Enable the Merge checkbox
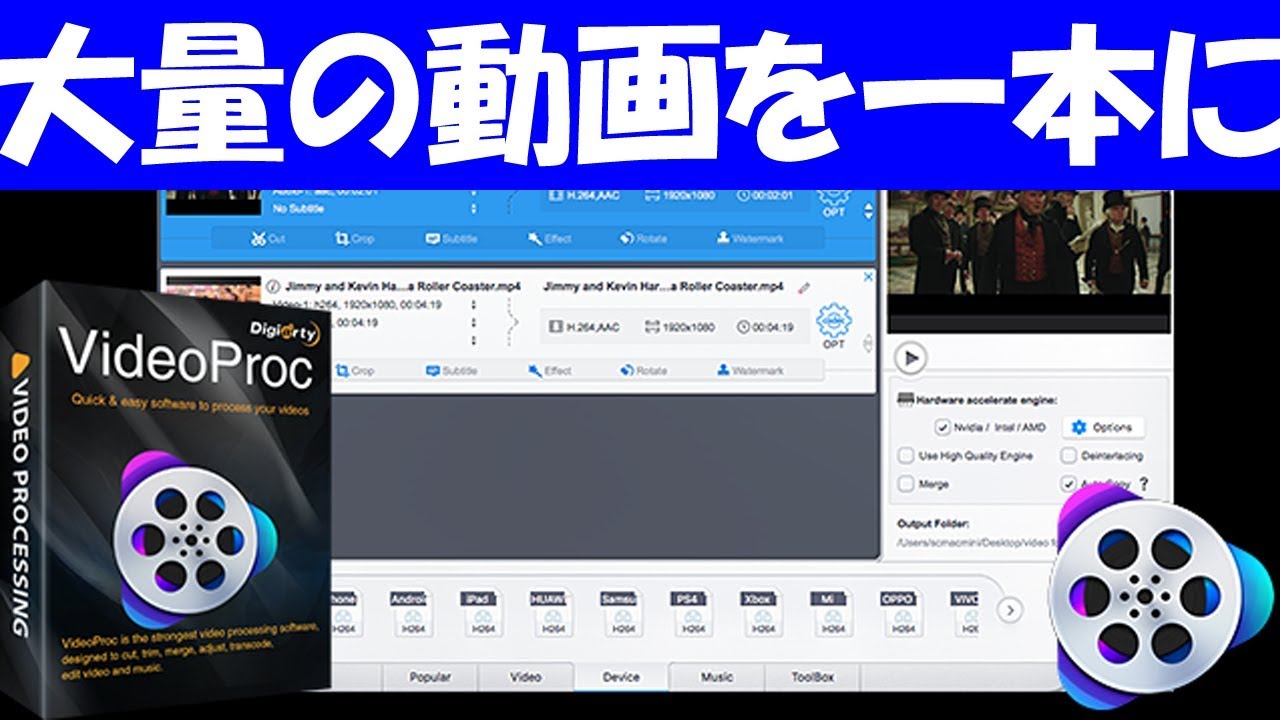The height and width of the screenshot is (720, 1280). [x=906, y=484]
